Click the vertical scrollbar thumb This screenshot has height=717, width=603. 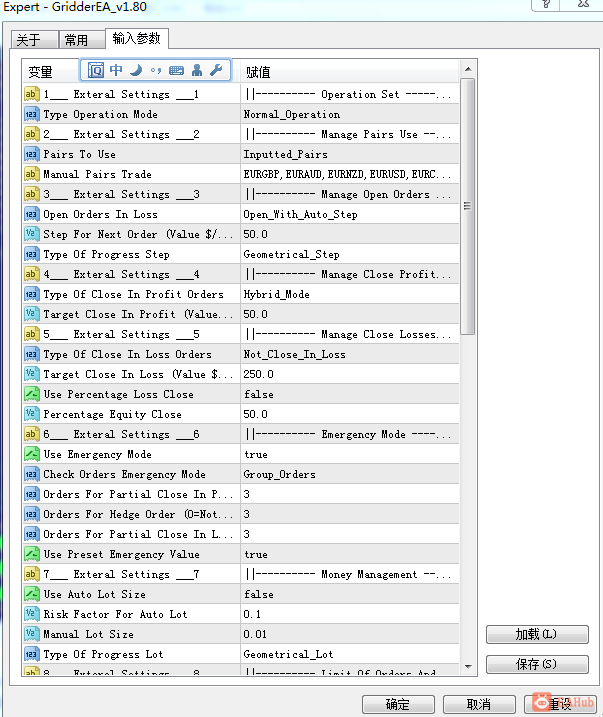tap(468, 207)
